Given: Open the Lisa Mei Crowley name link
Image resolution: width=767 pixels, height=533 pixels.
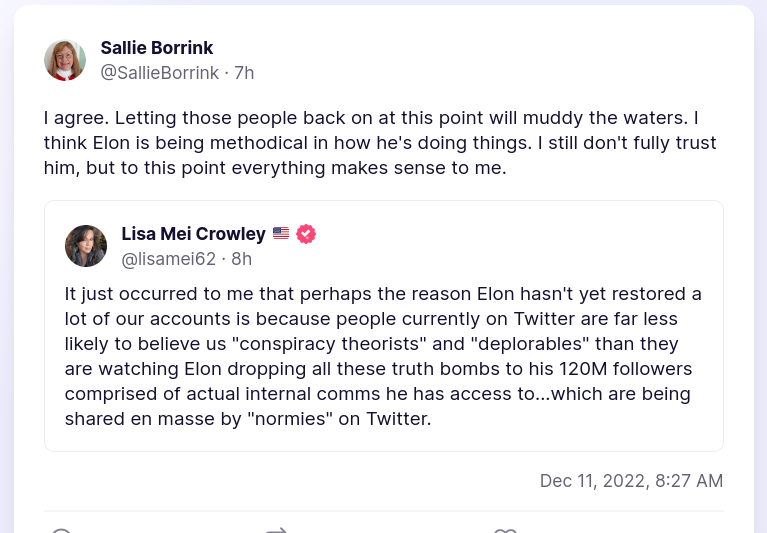Looking at the screenshot, I should point(193,234).
